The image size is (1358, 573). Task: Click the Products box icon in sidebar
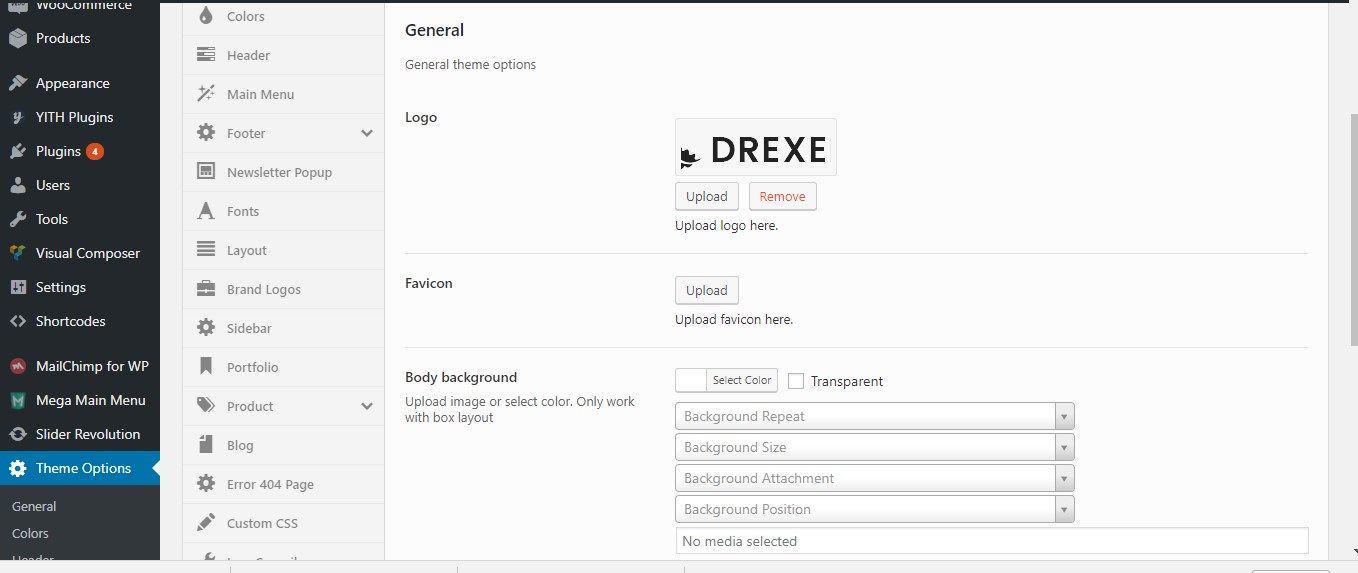(x=18, y=38)
